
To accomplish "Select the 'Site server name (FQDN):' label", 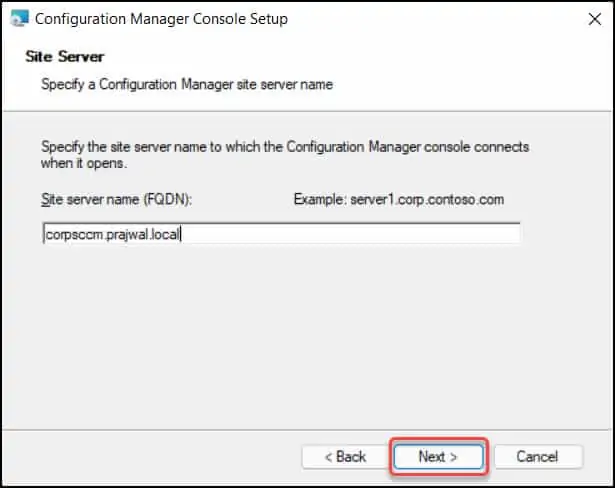I will pyautogui.click(x=116, y=200).
